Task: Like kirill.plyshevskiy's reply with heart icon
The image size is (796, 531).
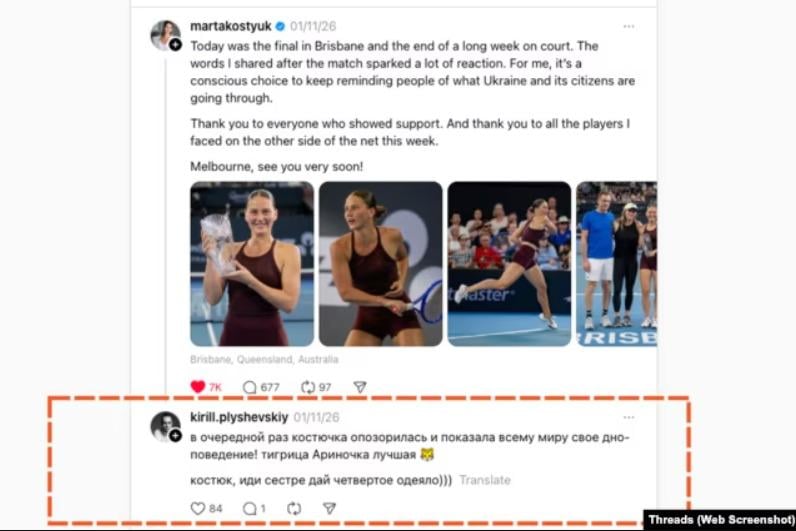Action: point(197,508)
